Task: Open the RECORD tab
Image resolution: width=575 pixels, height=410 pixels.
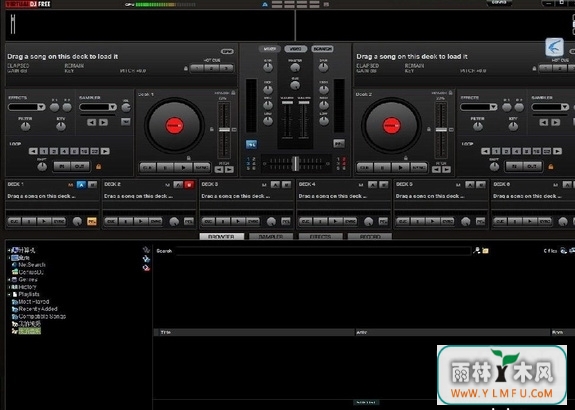Action: 370,237
